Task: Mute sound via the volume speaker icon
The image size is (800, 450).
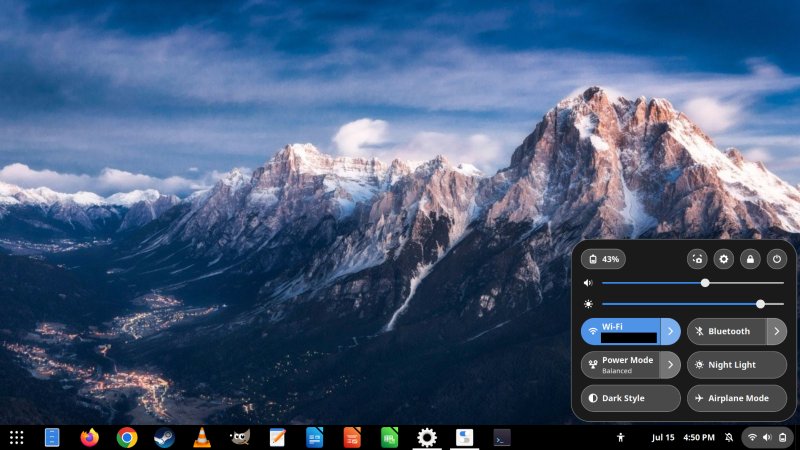Action: point(590,283)
